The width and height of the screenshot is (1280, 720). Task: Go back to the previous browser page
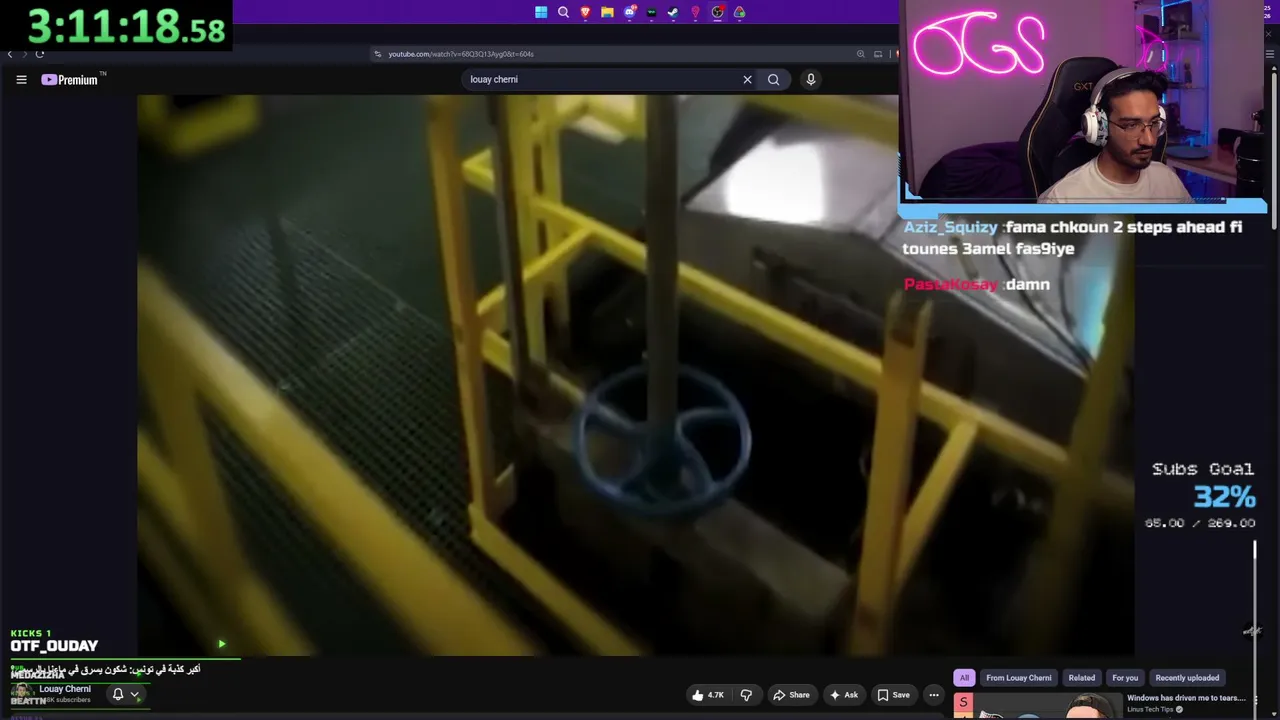10,54
